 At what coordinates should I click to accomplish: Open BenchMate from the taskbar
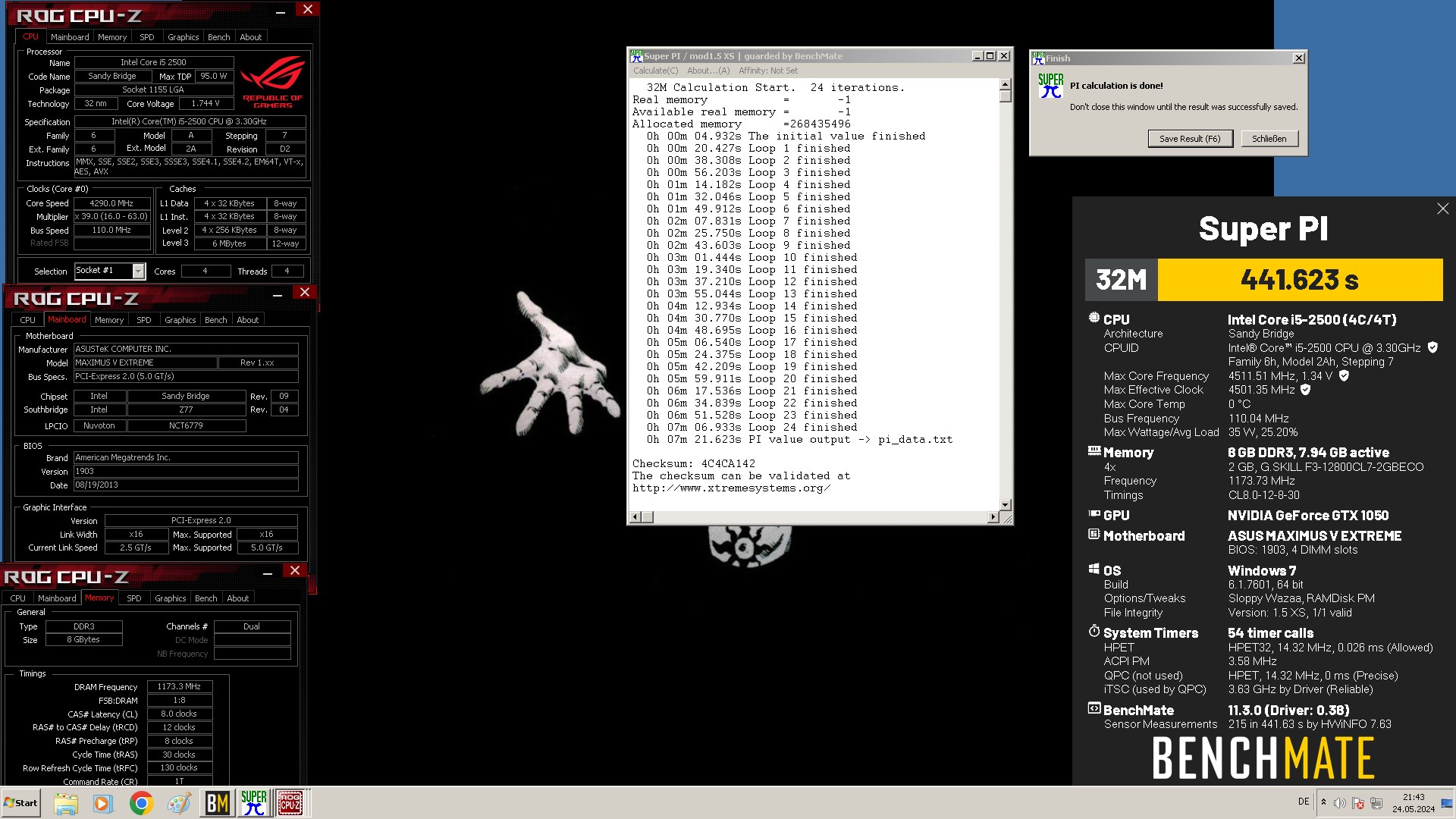(x=217, y=803)
